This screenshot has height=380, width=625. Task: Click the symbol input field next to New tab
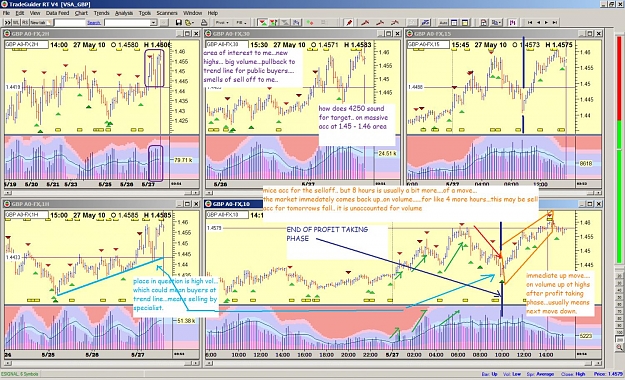point(69,23)
